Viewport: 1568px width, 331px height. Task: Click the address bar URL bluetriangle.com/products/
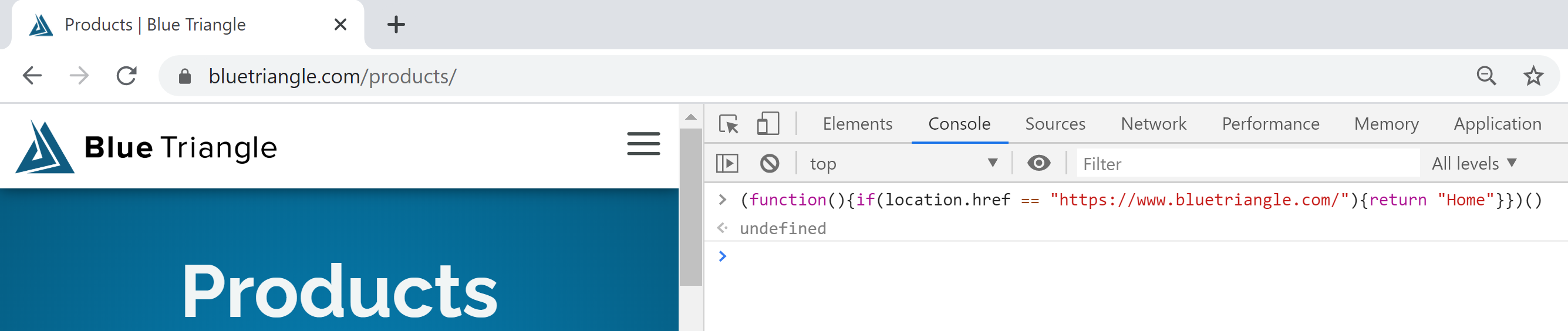[332, 76]
